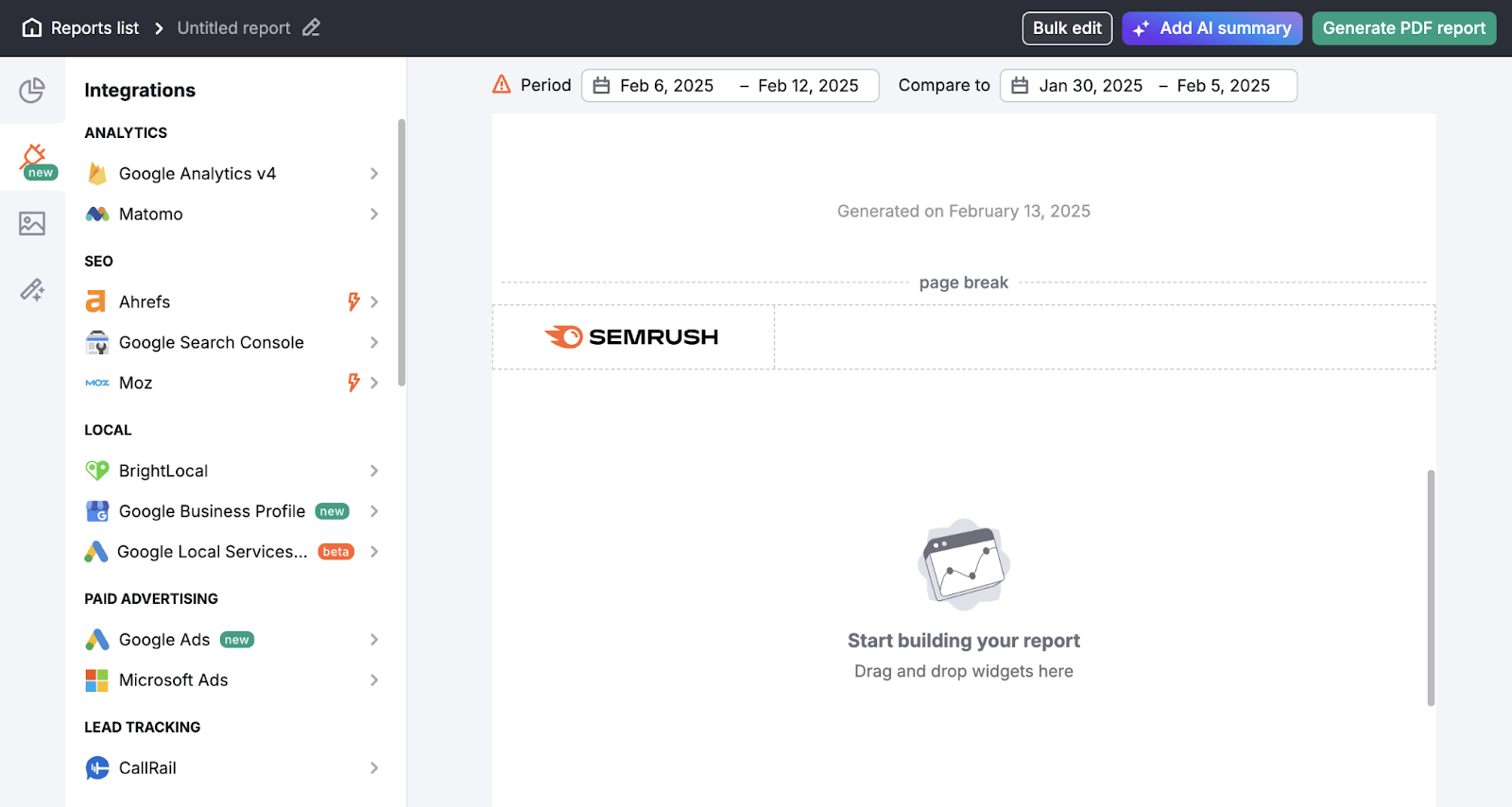
Task: Click the BrightLocal heart logo icon
Action: click(97, 471)
